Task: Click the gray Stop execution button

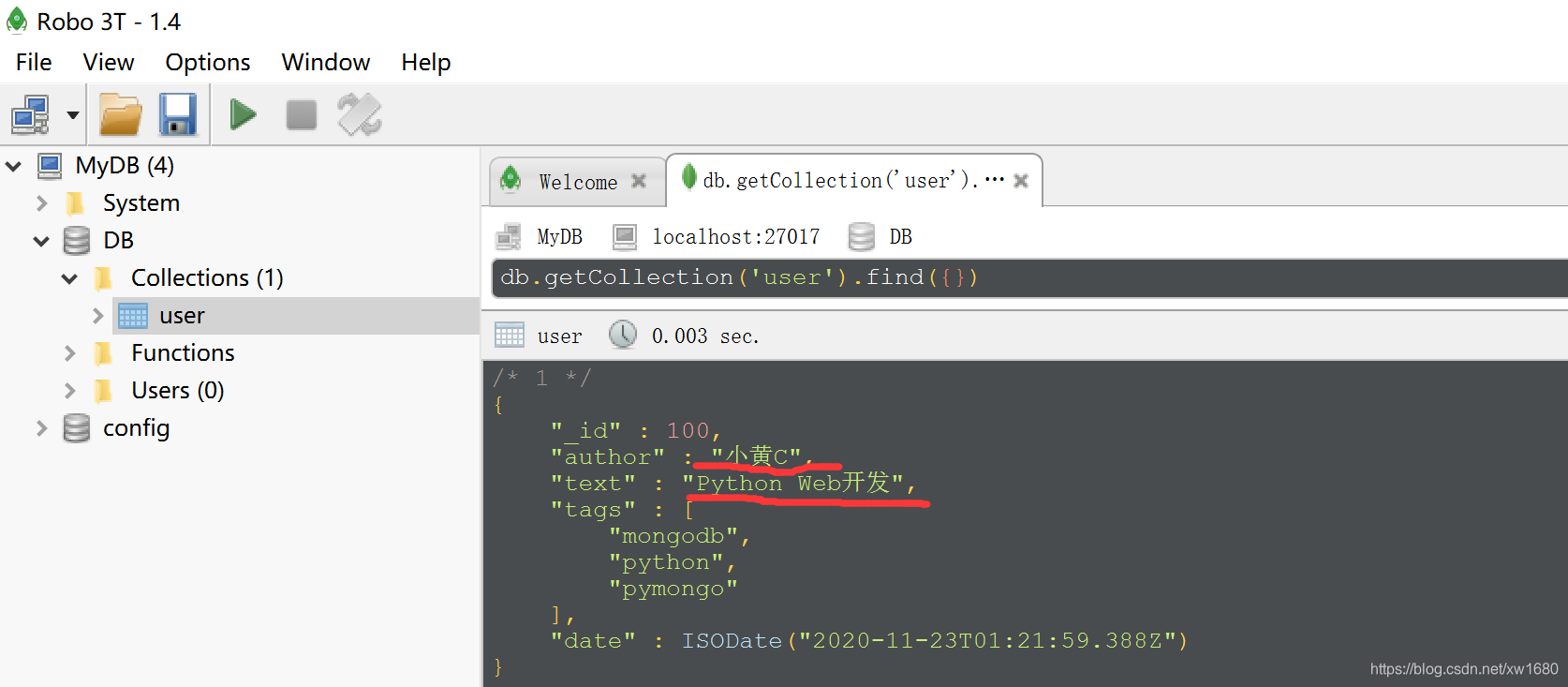Action: (302, 115)
